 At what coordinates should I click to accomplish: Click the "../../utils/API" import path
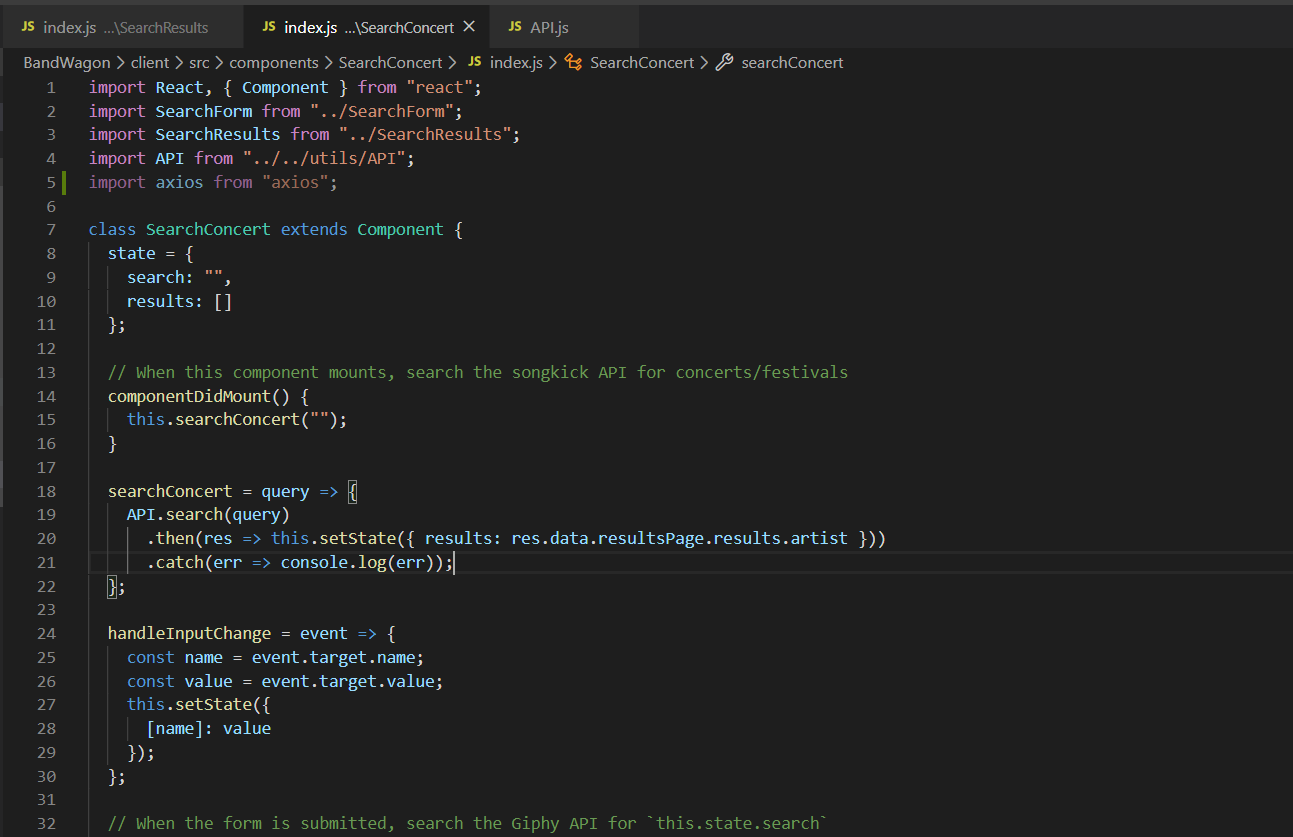323,158
